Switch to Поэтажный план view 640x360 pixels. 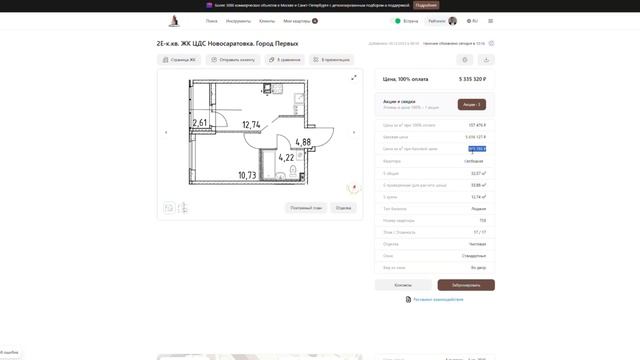tap(306, 208)
